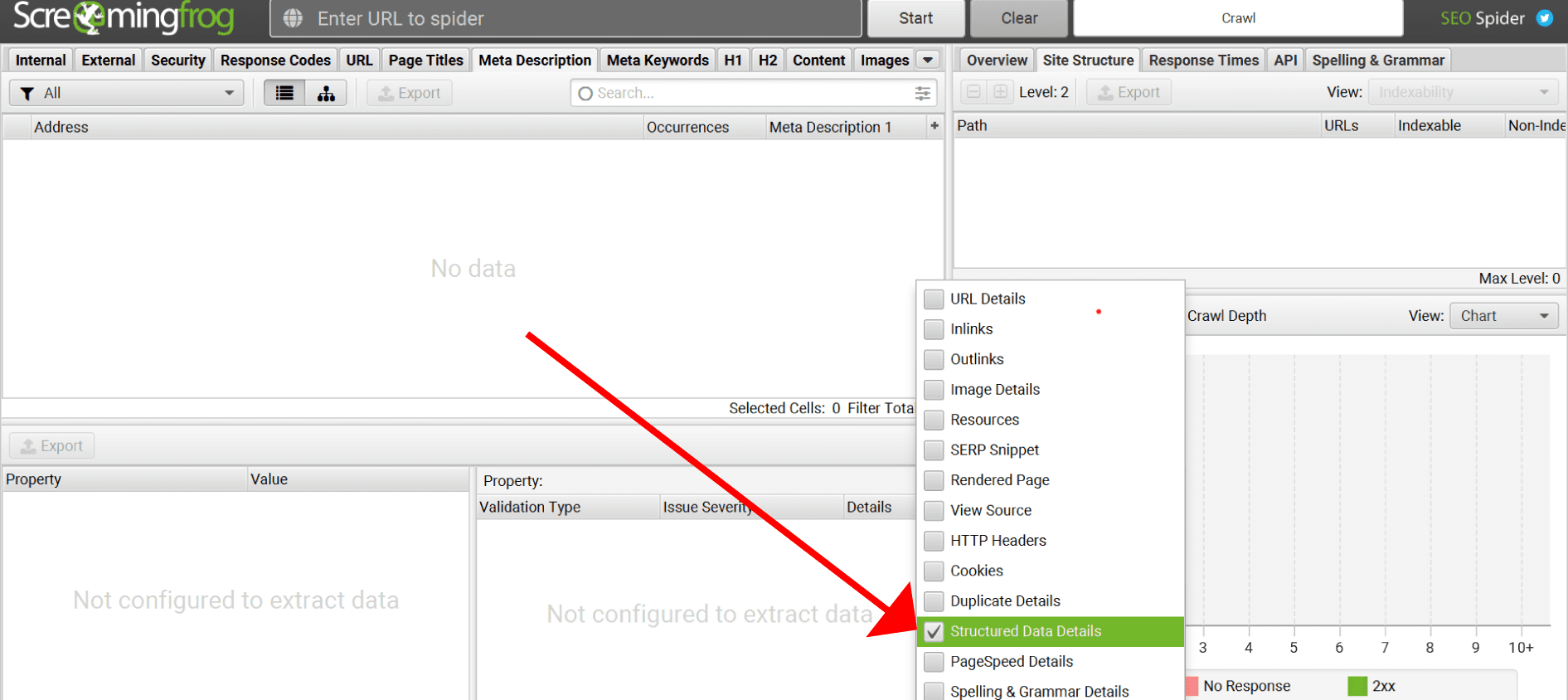Open the Response Times tab
Image resolution: width=1568 pixels, height=700 pixels.
(x=1203, y=60)
